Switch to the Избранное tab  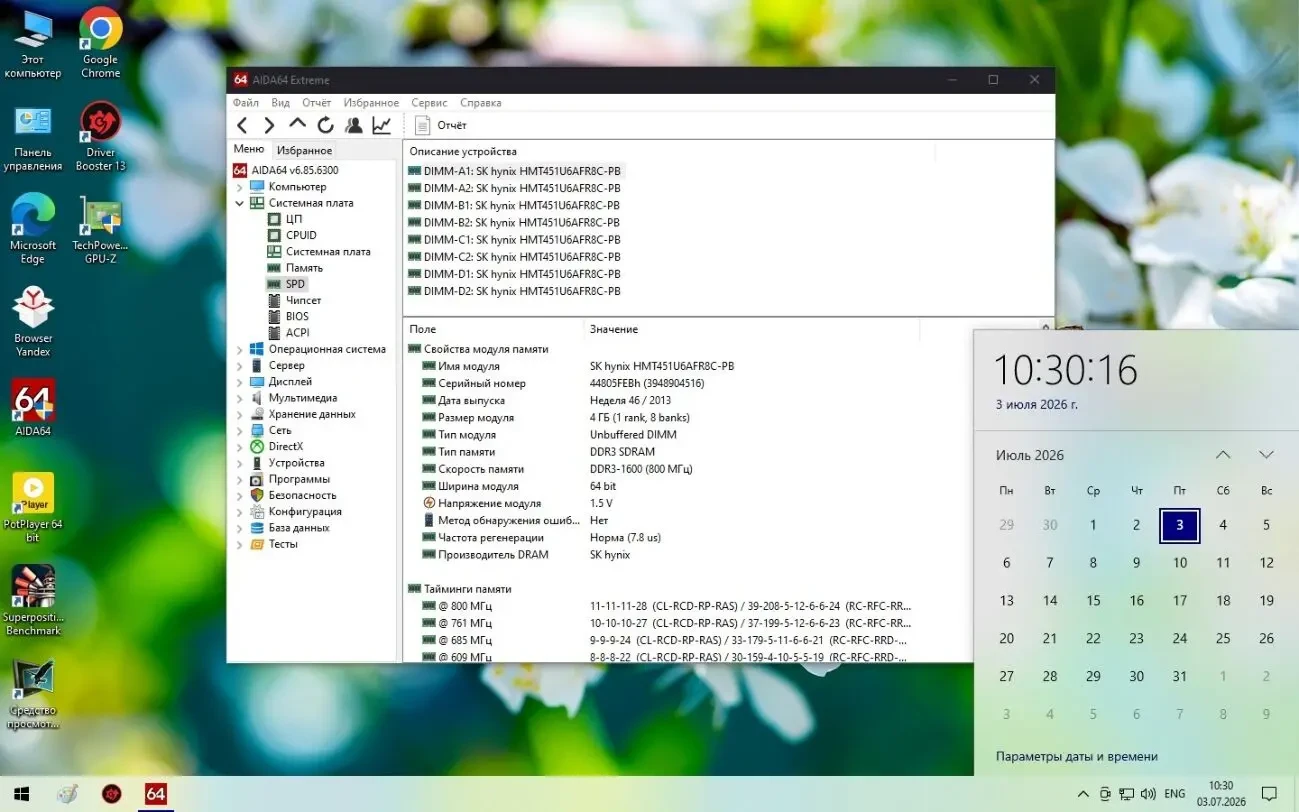tap(304, 150)
